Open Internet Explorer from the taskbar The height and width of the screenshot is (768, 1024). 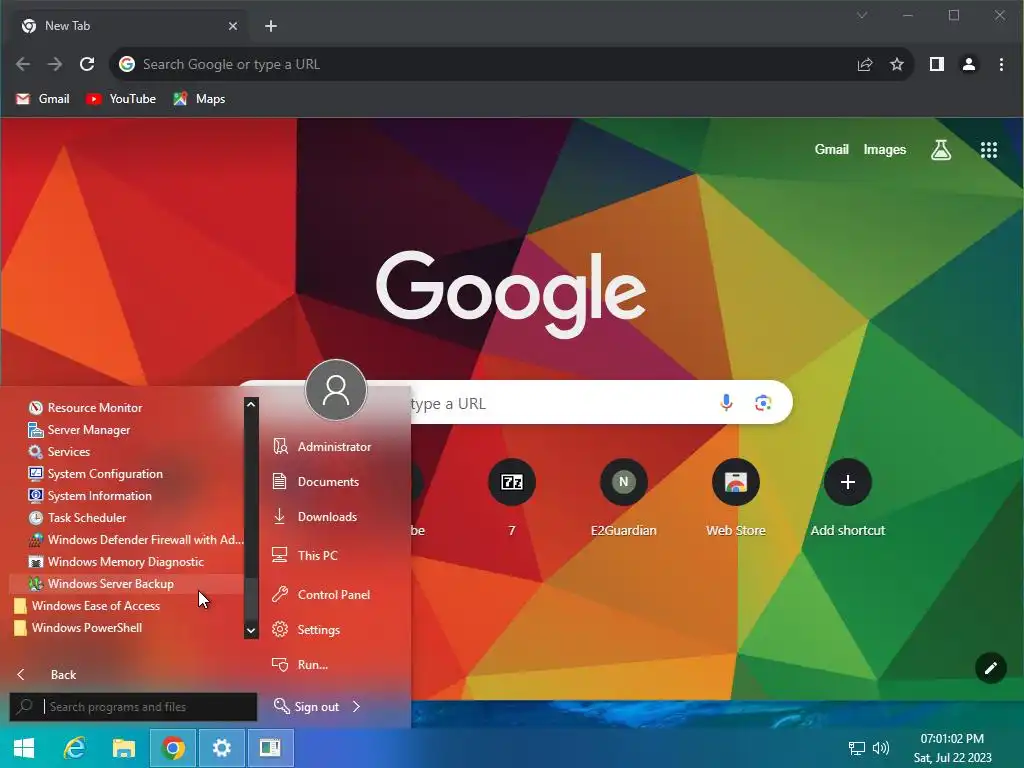click(x=74, y=748)
